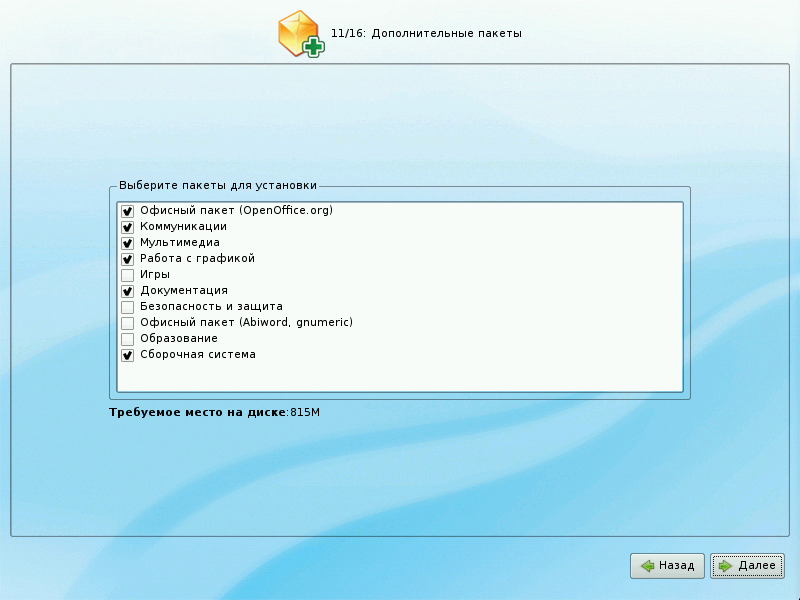The height and width of the screenshot is (600, 800).
Task: Click the package box icon in header
Action: click(x=300, y=35)
